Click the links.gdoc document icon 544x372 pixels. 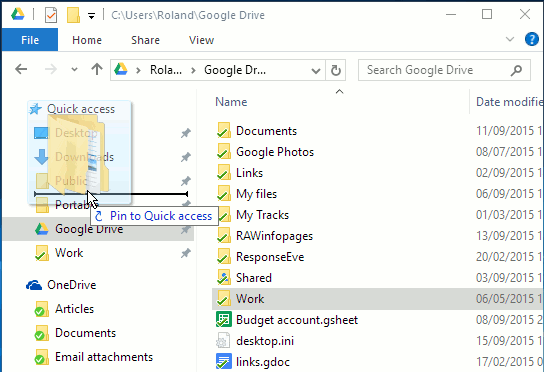pyautogui.click(x=223, y=361)
